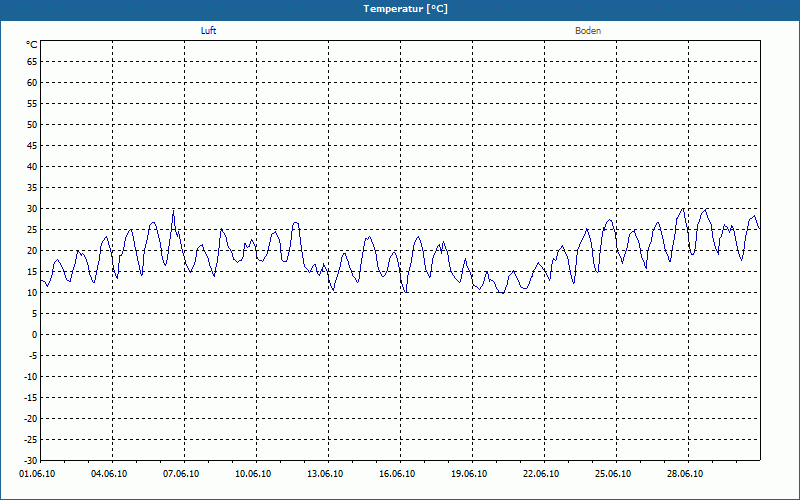Image resolution: width=800 pixels, height=500 pixels.
Task: Click the -5 y-axis value
Action: coord(33,356)
